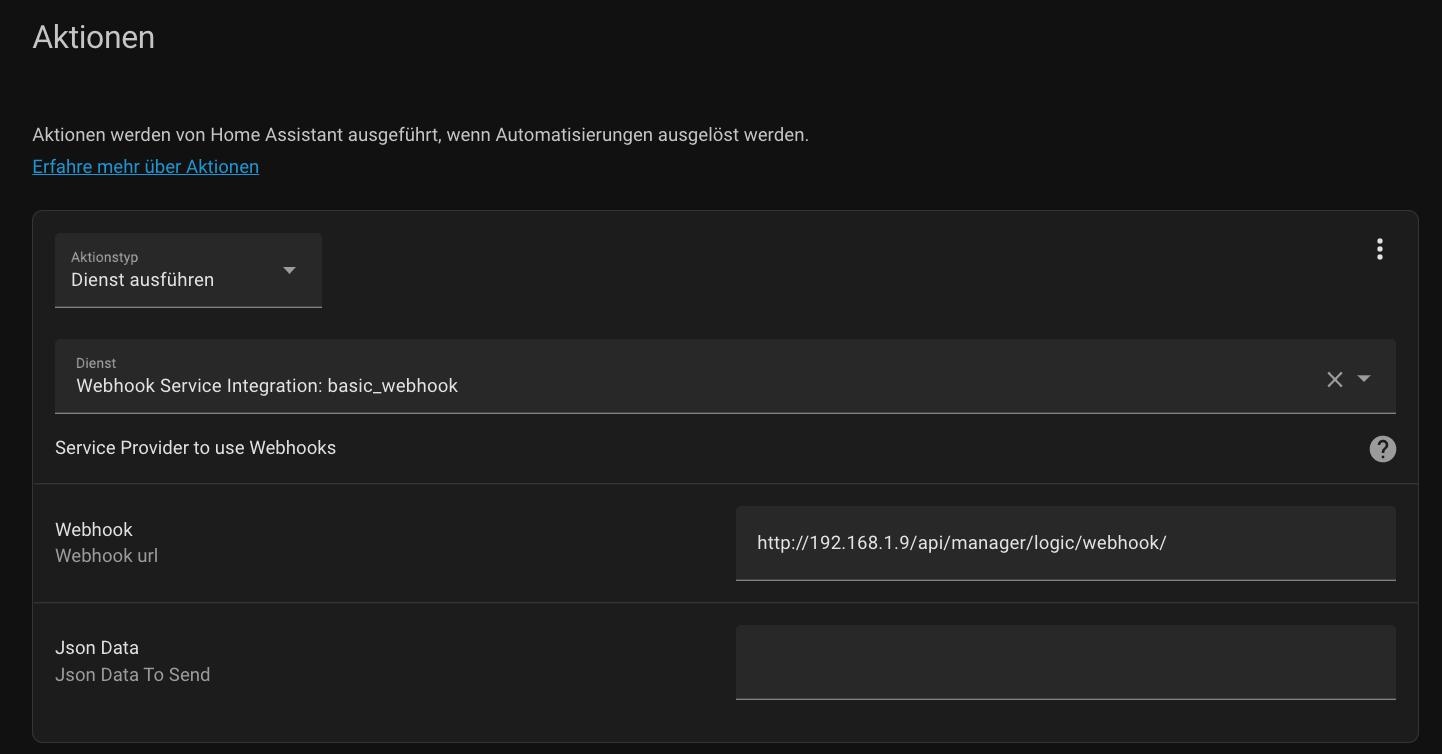1442x754 pixels.
Task: Click the Home Assistant actions description paragraph
Action: 420,135
